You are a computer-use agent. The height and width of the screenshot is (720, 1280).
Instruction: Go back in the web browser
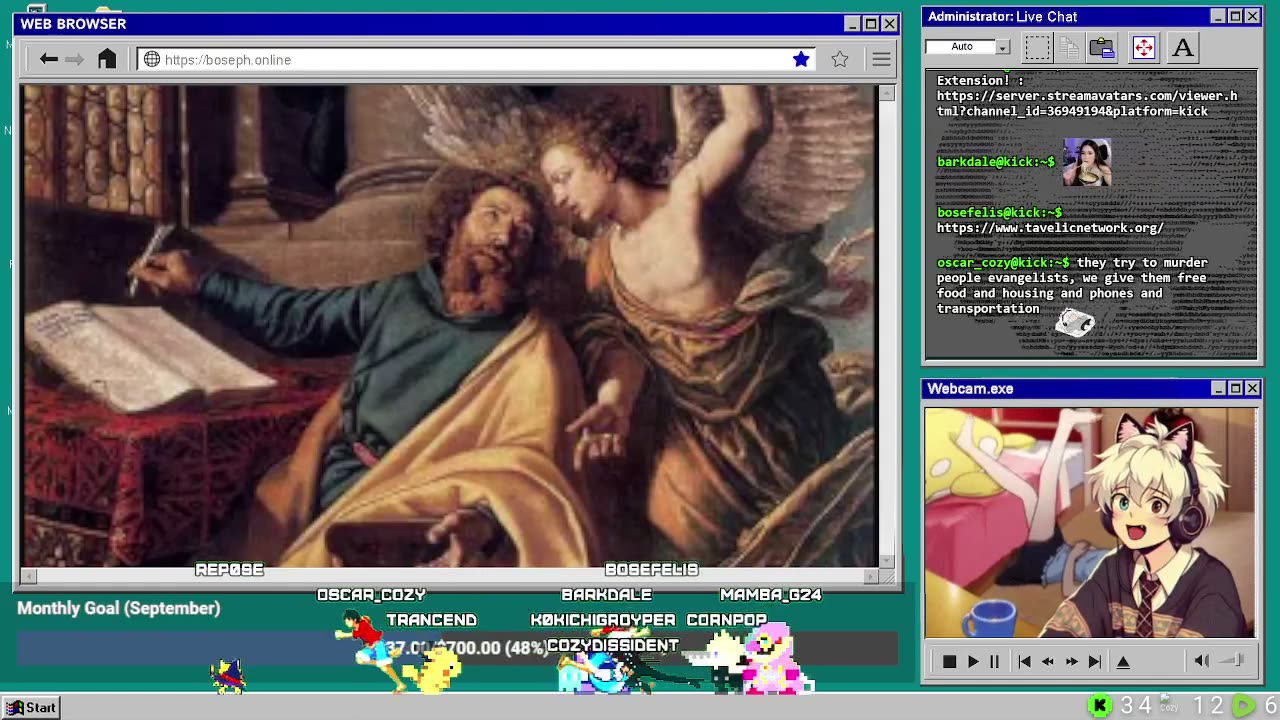(x=48, y=60)
